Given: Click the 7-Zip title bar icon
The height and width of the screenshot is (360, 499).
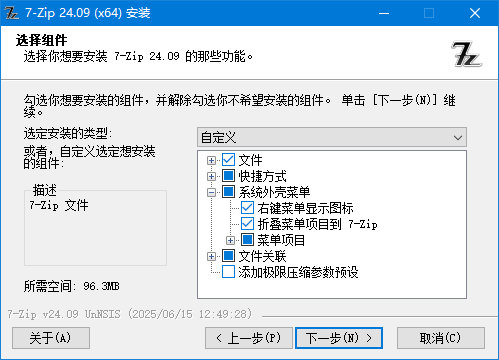Looking at the screenshot, I should click(12, 13).
